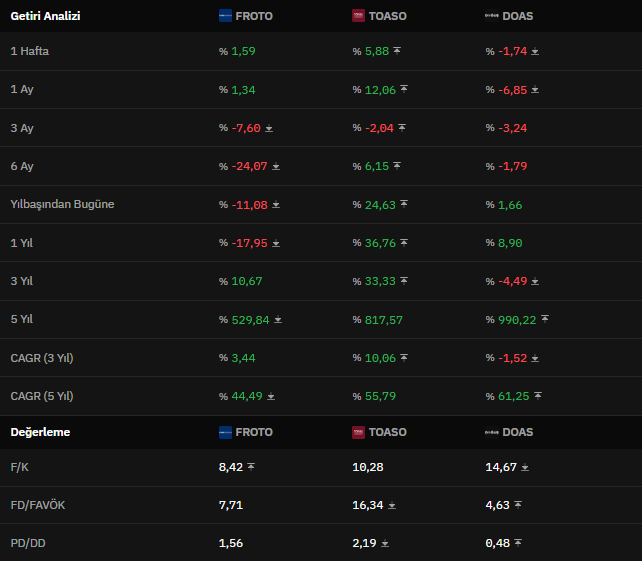This screenshot has height=561, width=642.
Task: Select the PD/DD row label
Action: point(28,543)
